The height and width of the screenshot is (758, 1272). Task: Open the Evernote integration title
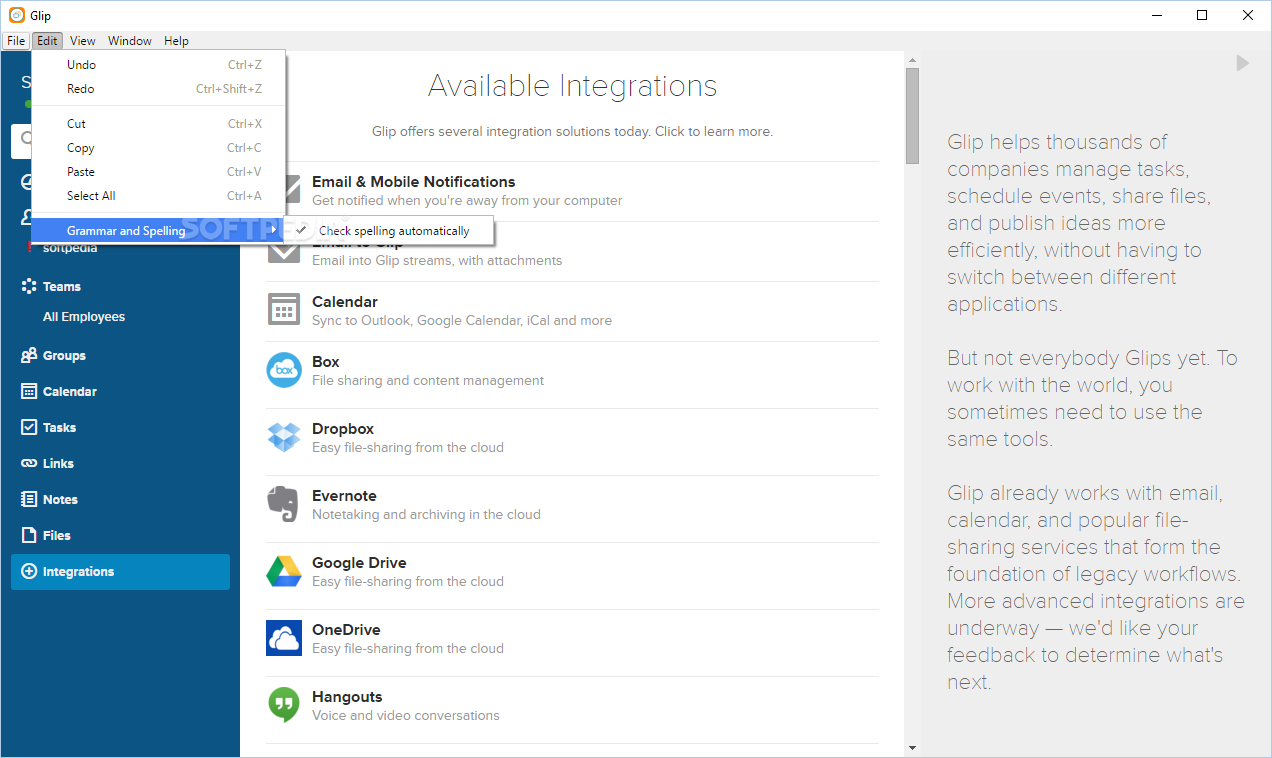pyautogui.click(x=344, y=496)
